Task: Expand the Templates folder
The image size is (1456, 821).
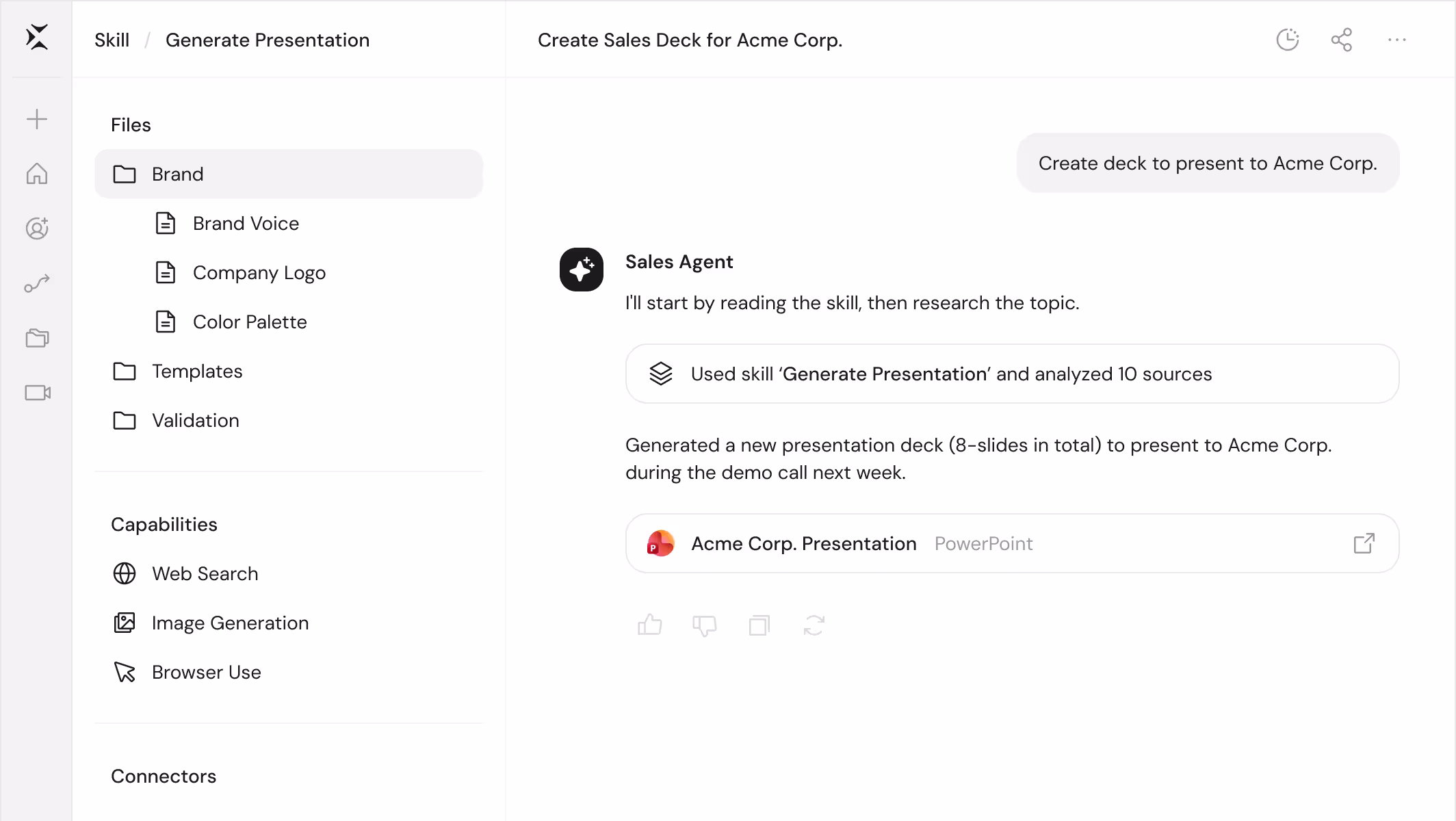Action: (x=289, y=371)
